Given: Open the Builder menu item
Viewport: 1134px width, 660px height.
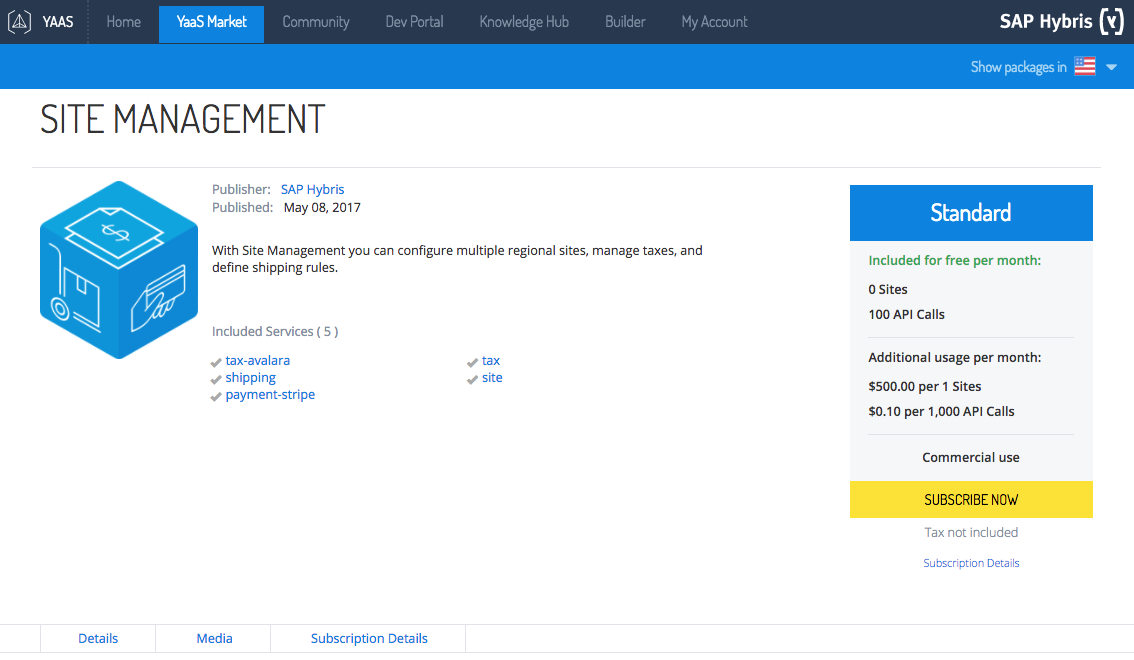Looking at the screenshot, I should click(x=626, y=22).
